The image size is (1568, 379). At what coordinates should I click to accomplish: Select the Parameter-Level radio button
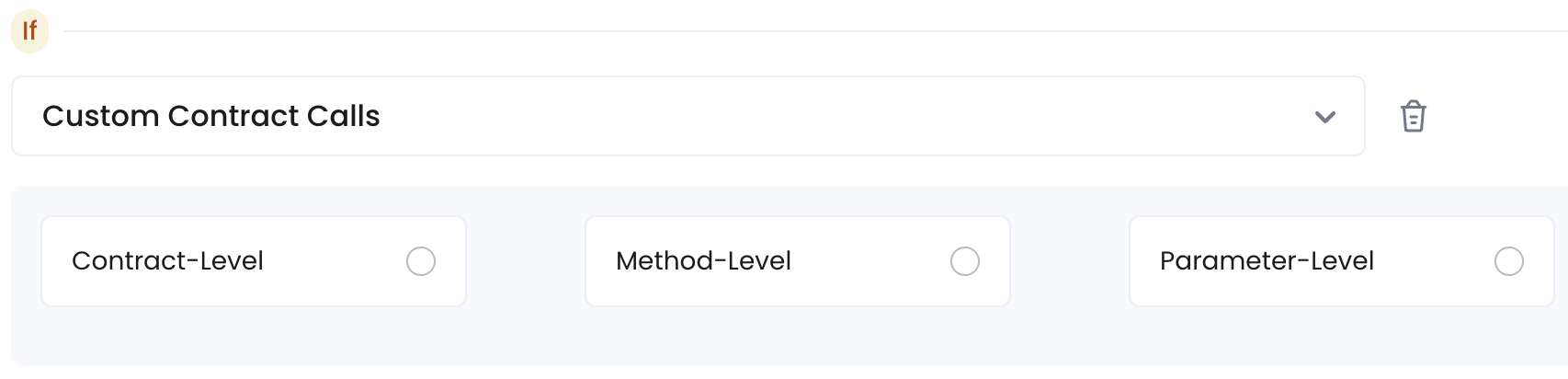(x=1509, y=261)
